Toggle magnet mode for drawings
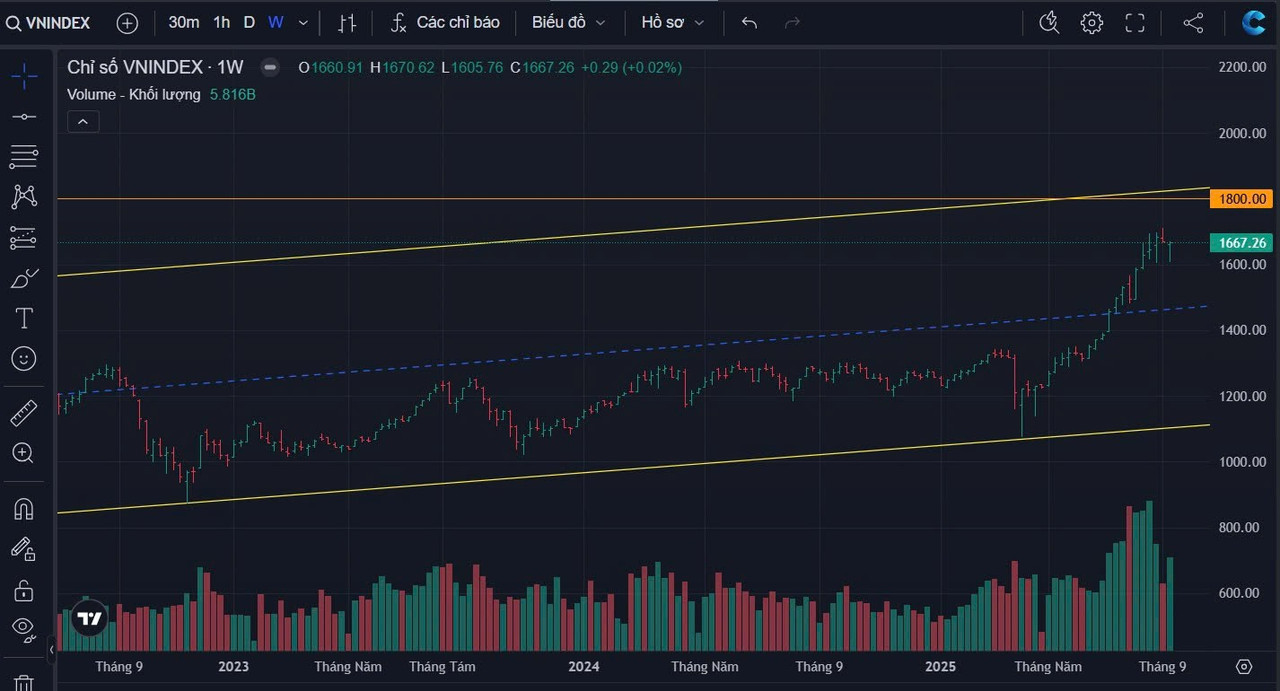Image resolution: width=1280 pixels, height=691 pixels. pyautogui.click(x=24, y=509)
